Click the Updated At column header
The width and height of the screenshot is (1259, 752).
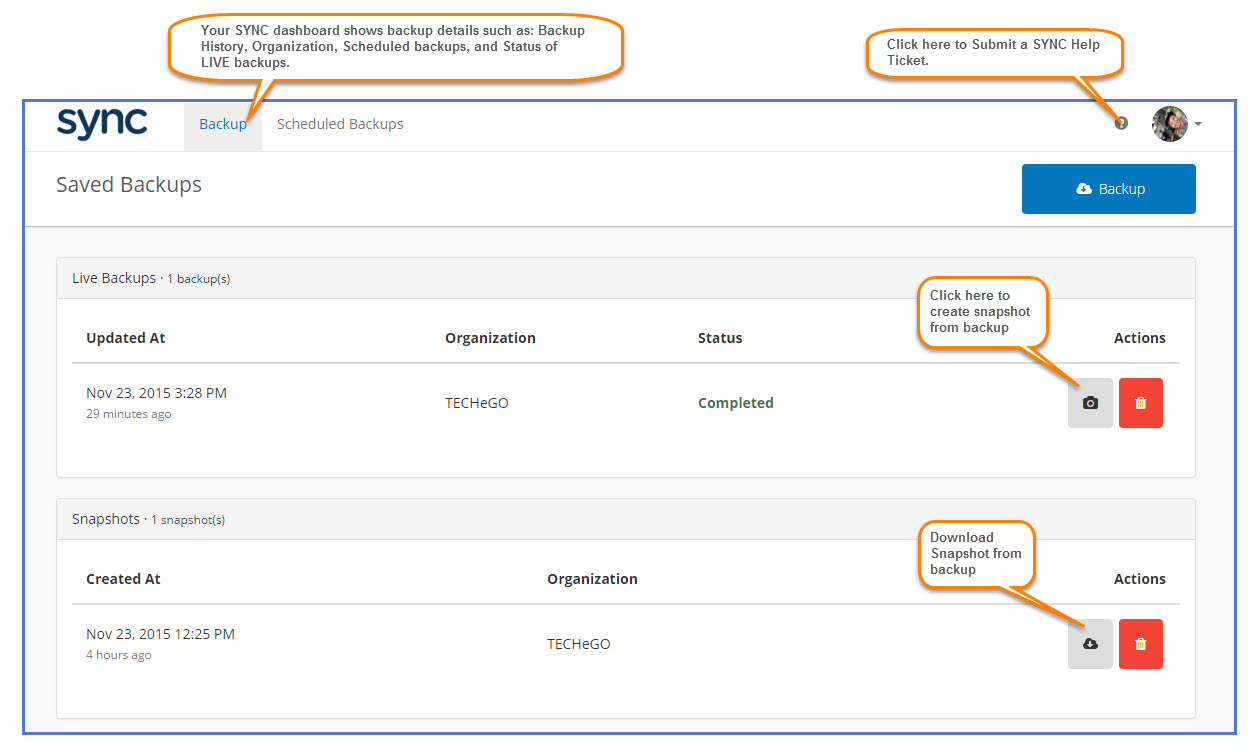click(125, 338)
